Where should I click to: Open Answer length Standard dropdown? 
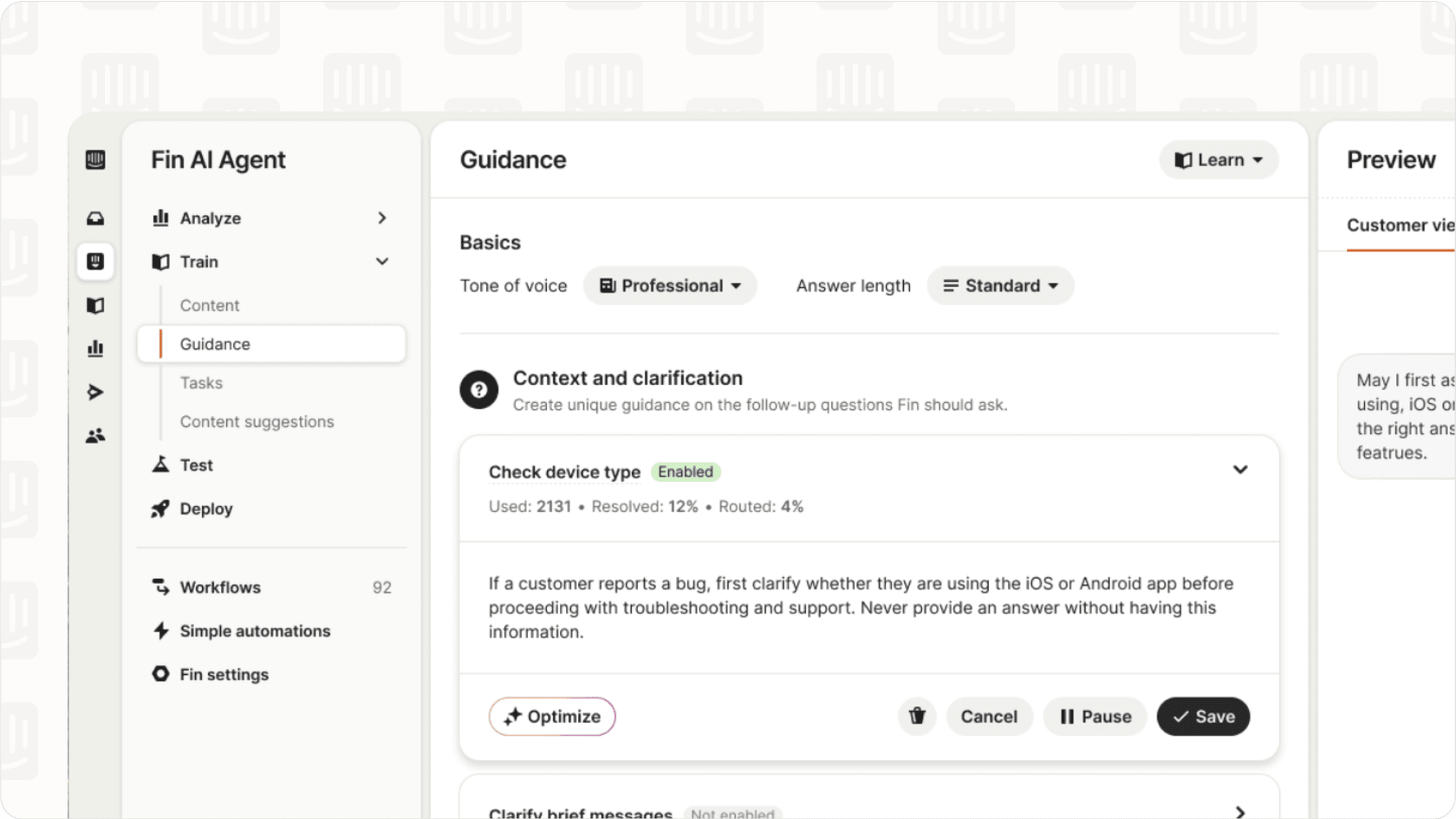tap(1000, 286)
